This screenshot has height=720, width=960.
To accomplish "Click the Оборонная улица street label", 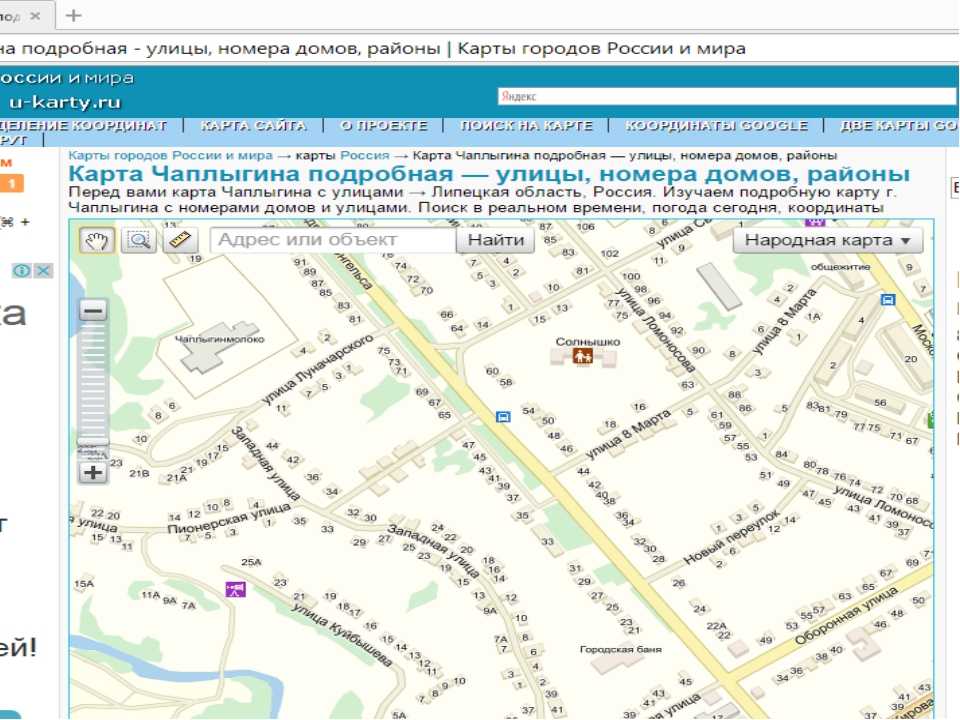I will (x=846, y=615).
